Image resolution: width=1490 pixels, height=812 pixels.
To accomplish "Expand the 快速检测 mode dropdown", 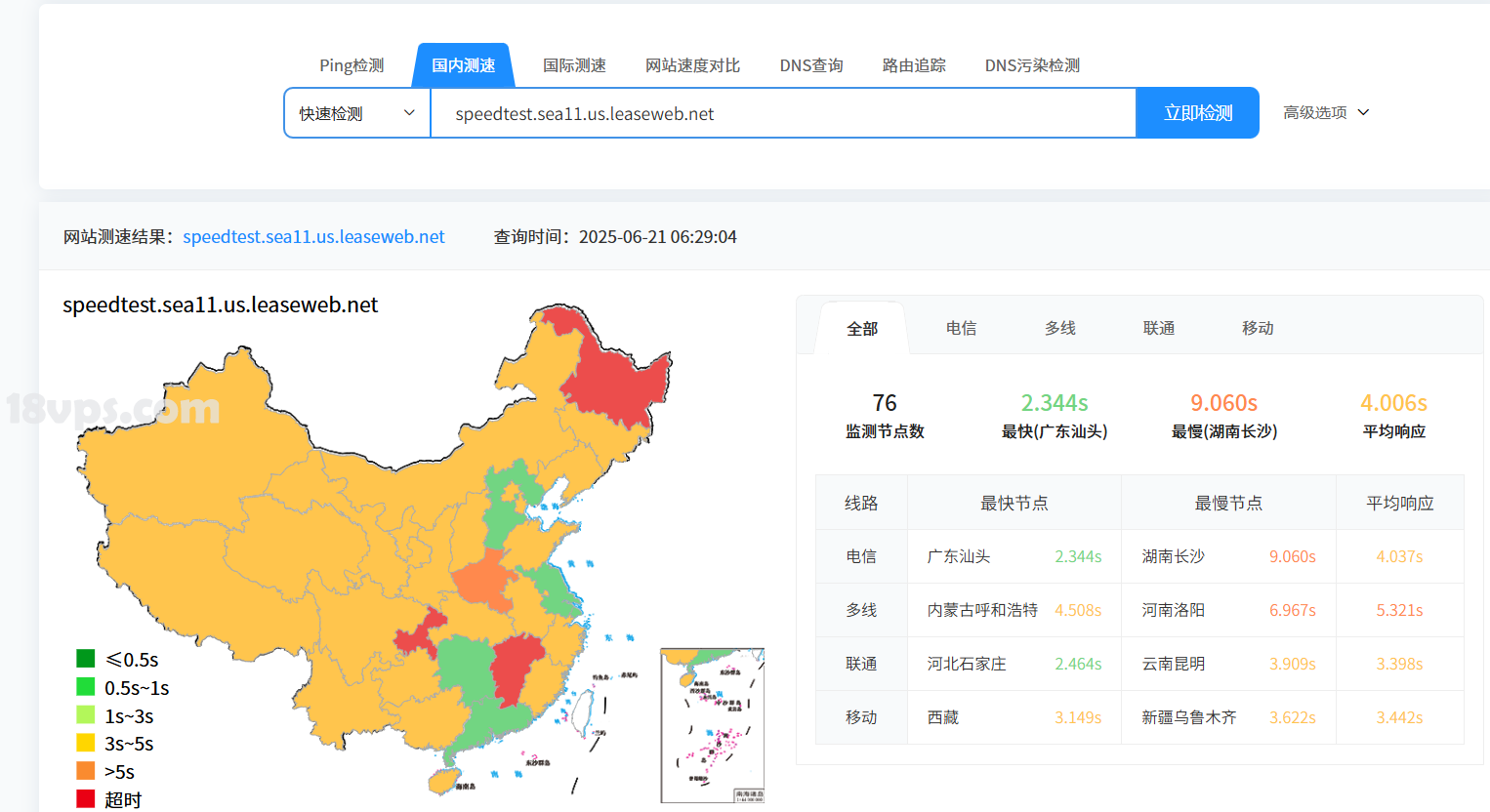I will click(x=357, y=113).
